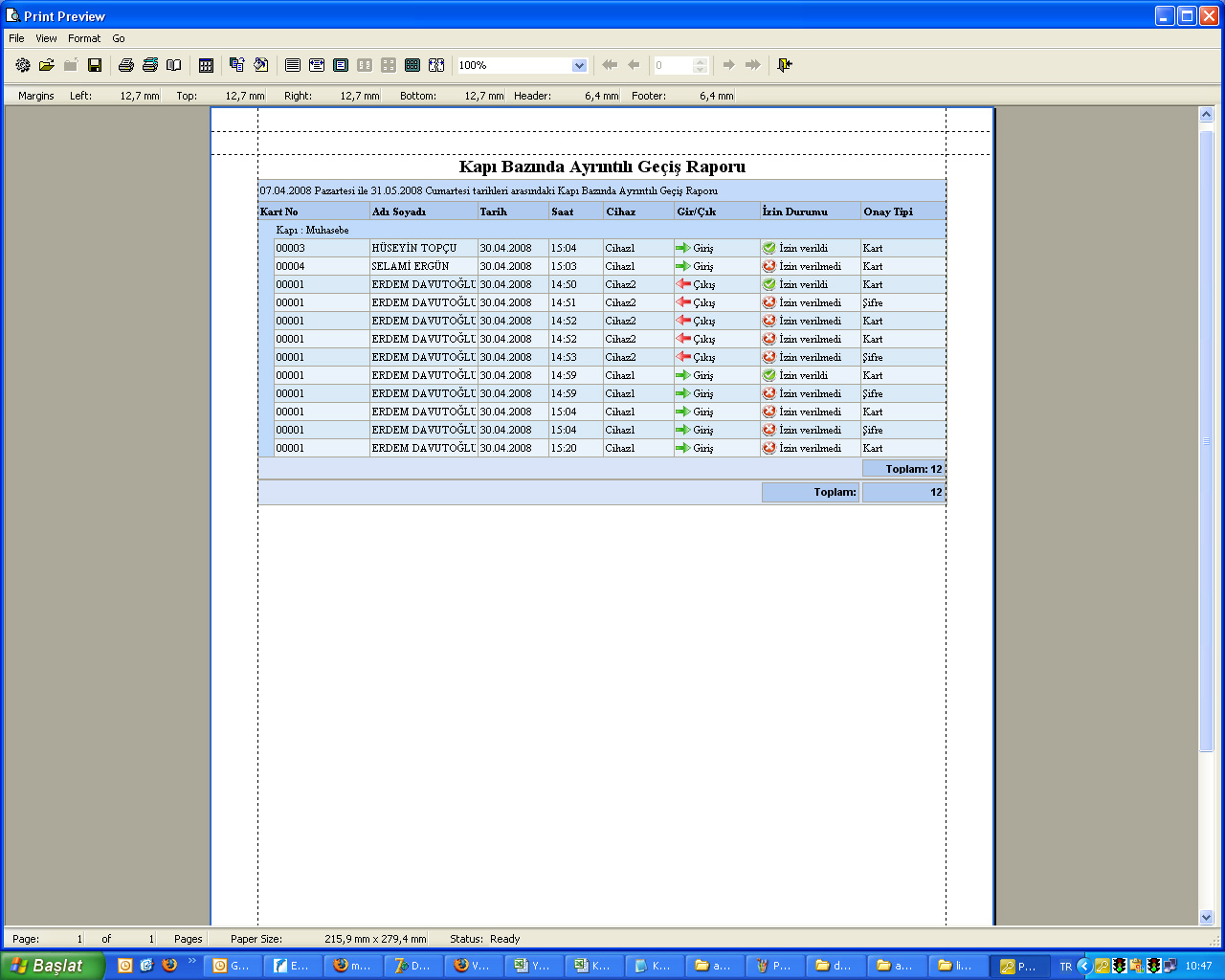Screen dimensions: 1225x980
Task: Open the Format menu
Action: coord(84,38)
